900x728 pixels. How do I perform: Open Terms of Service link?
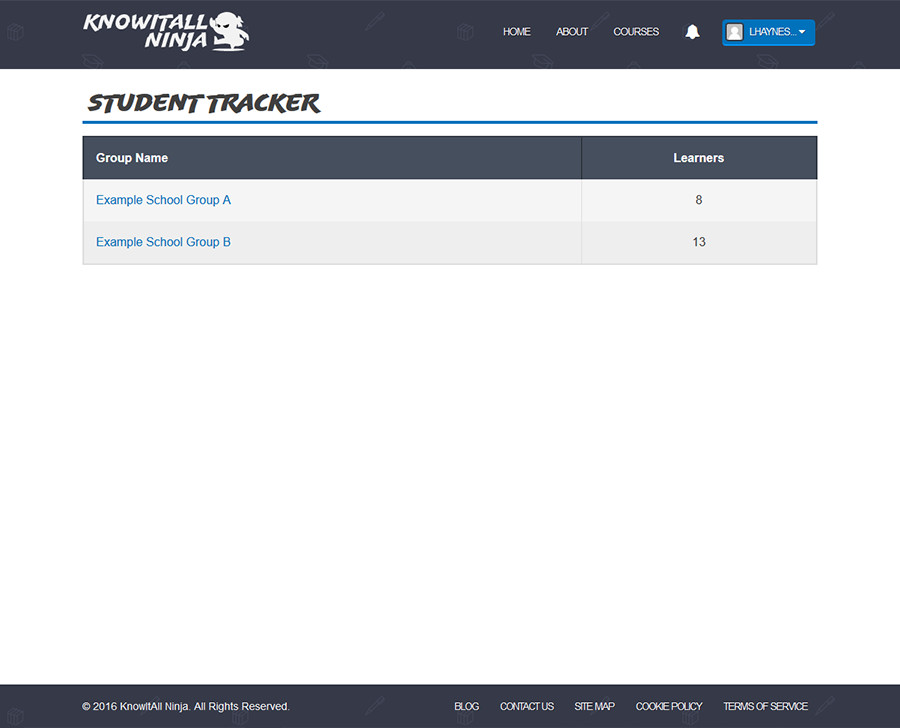(x=766, y=706)
